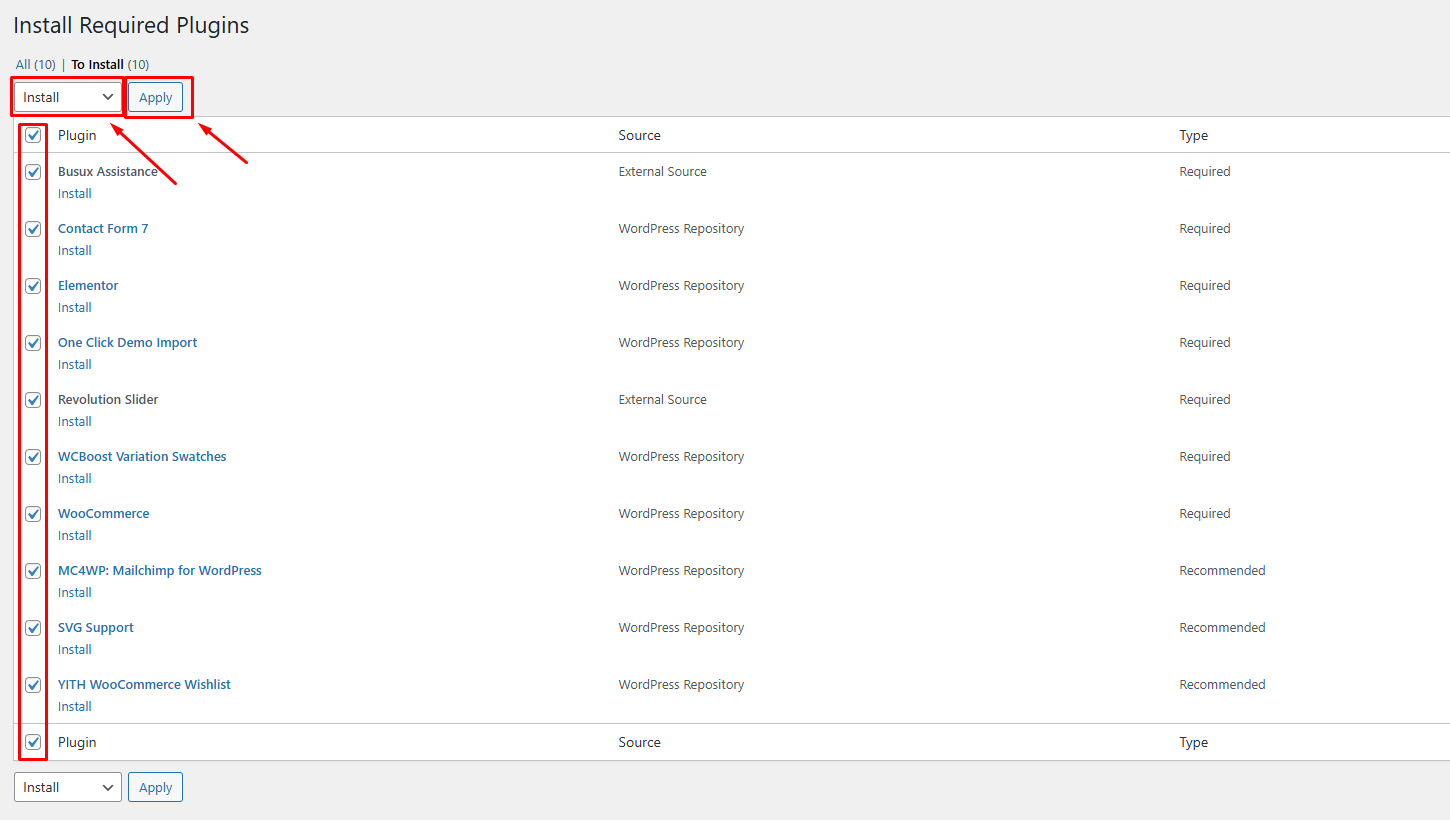1450x820 pixels.
Task: Uncheck YITH WooCommerce Wishlist checkbox
Action: pos(33,685)
